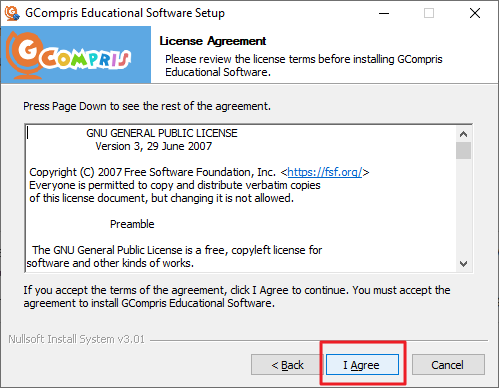
Task: Click the GCompris globe logo banner
Action: pyautogui.click(x=76, y=55)
